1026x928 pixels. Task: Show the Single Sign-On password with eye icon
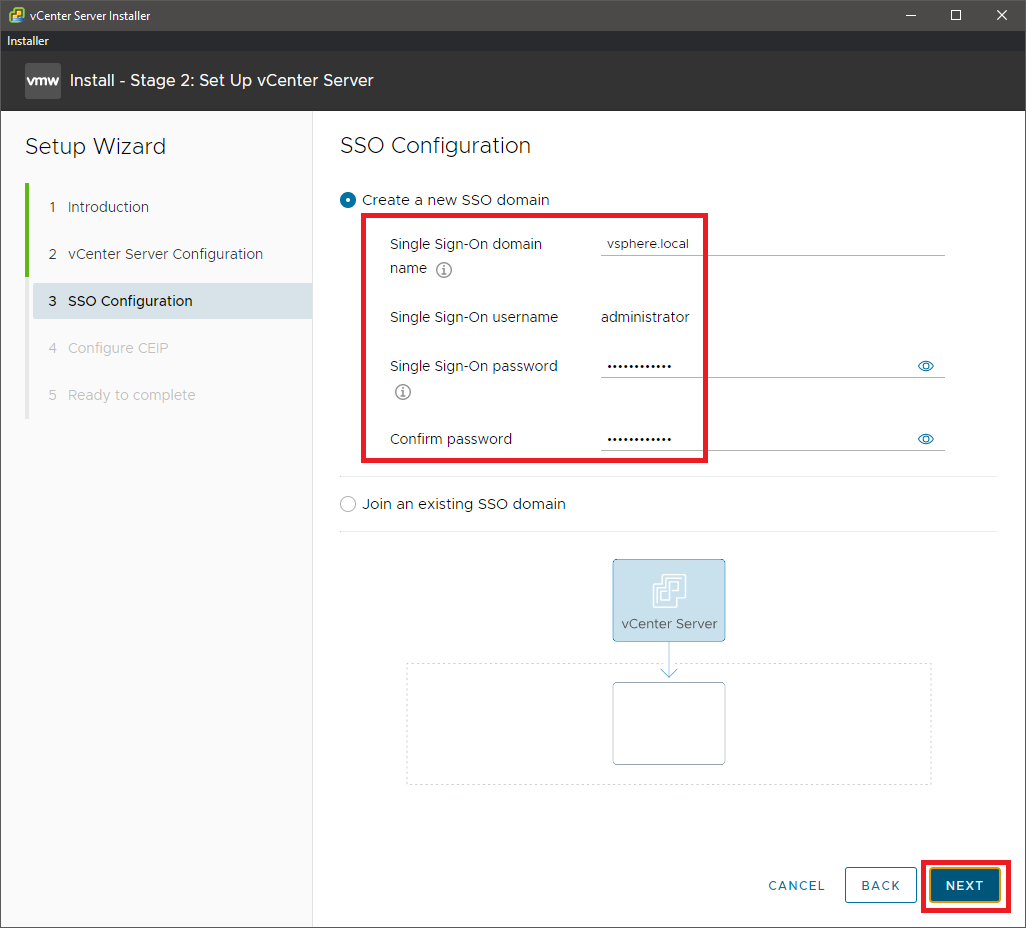(x=925, y=366)
